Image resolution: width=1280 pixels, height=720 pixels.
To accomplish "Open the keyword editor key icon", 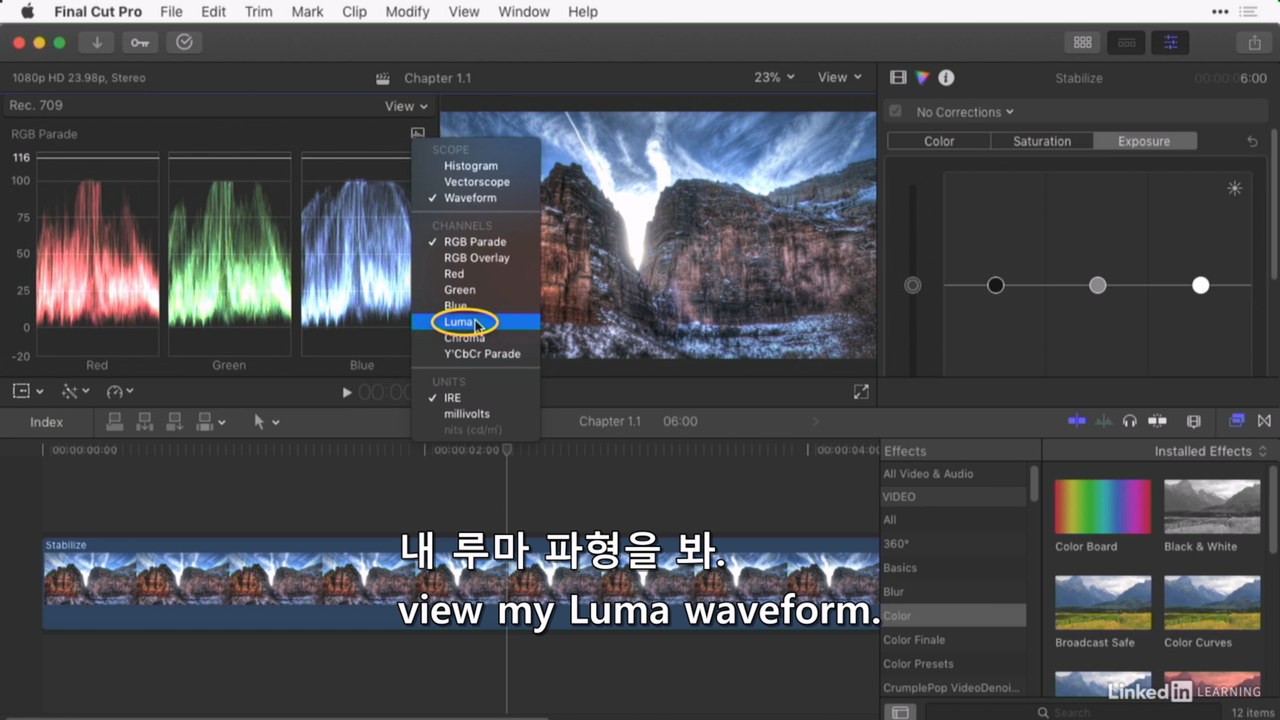I will (140, 42).
